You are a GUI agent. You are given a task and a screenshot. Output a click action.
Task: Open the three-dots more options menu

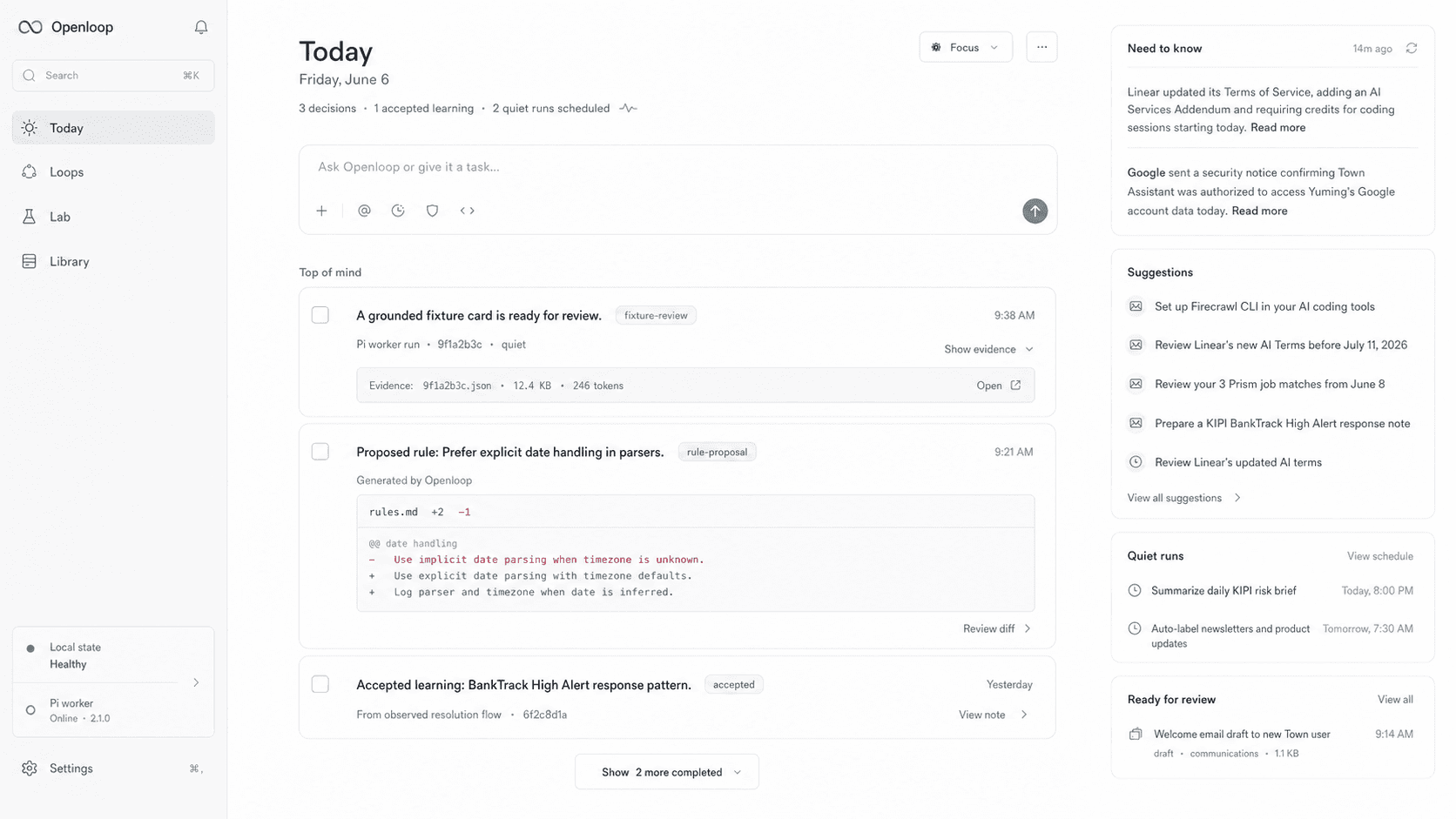pos(1041,47)
